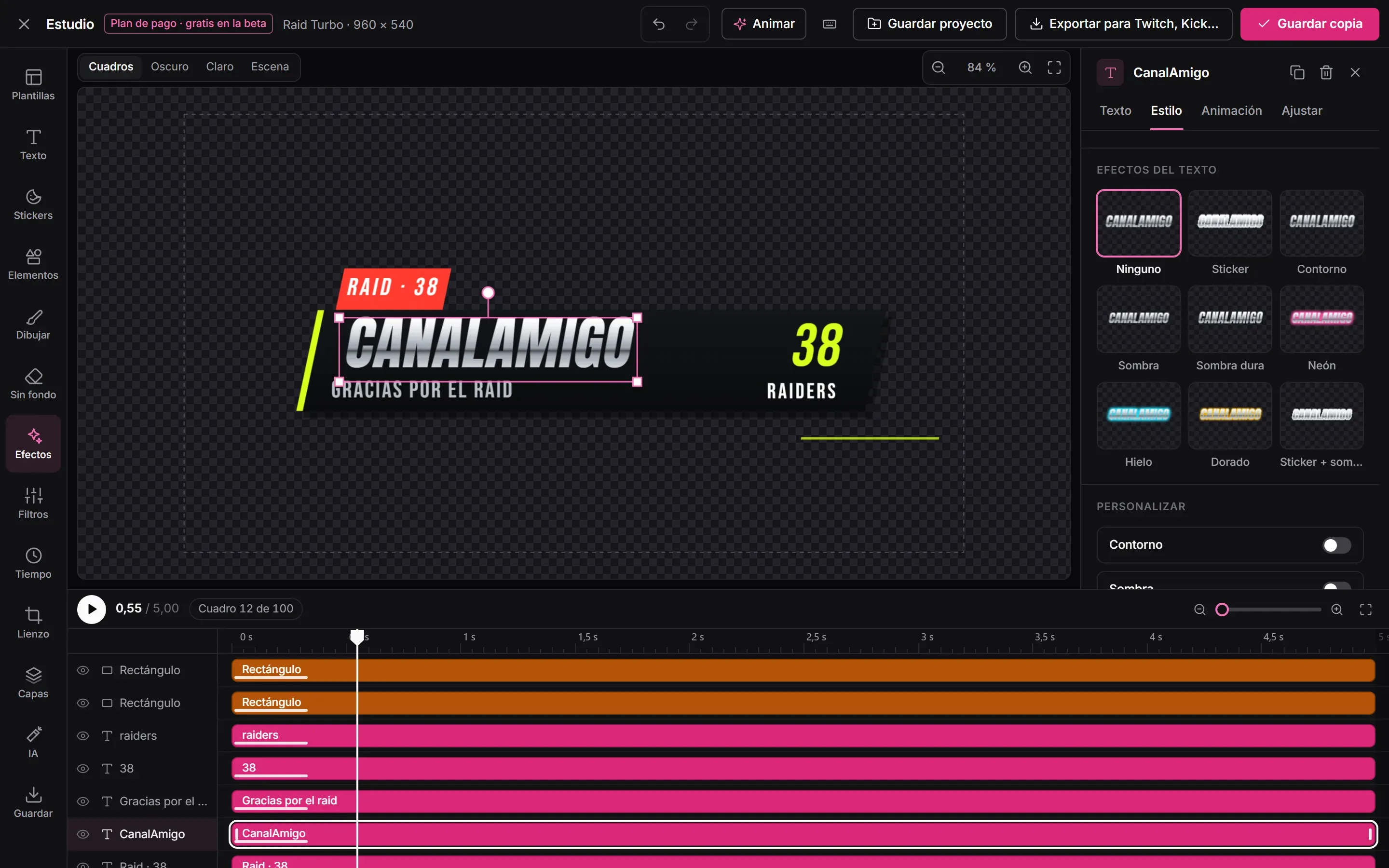The height and width of the screenshot is (868, 1389).
Task: Open the Texto properties tab
Action: tap(1115, 111)
